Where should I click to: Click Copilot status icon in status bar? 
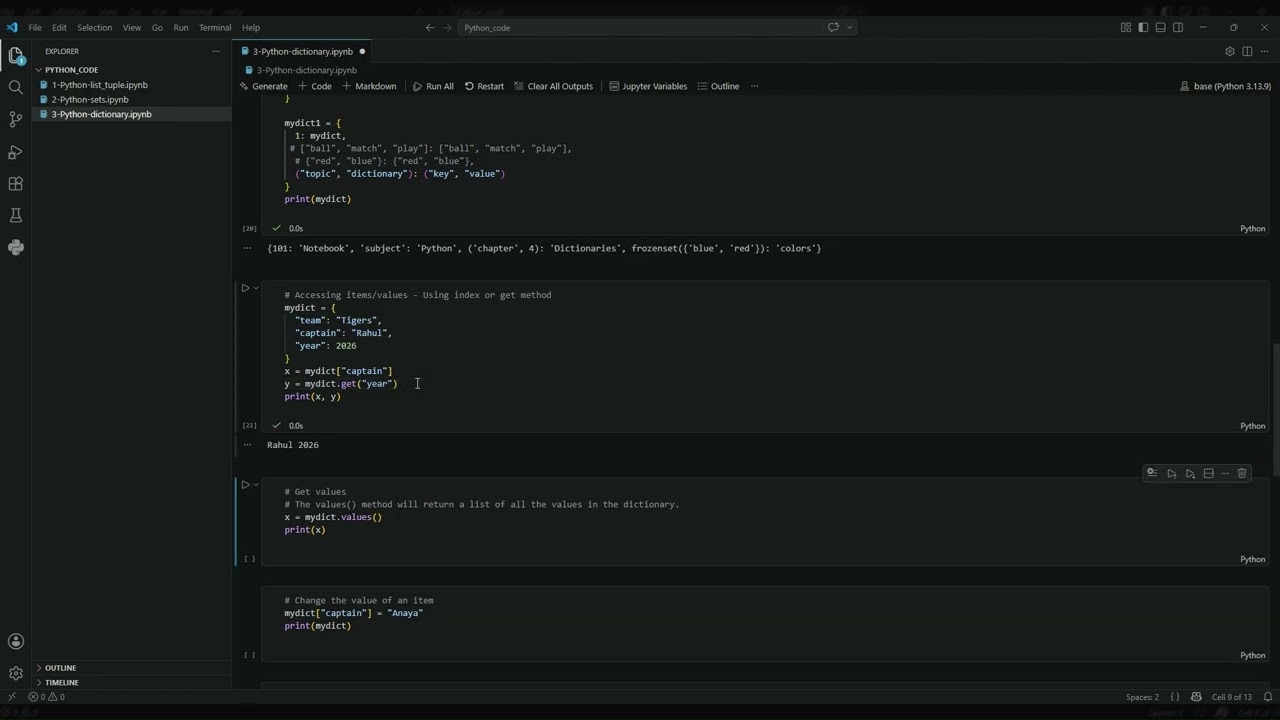coord(1197,697)
